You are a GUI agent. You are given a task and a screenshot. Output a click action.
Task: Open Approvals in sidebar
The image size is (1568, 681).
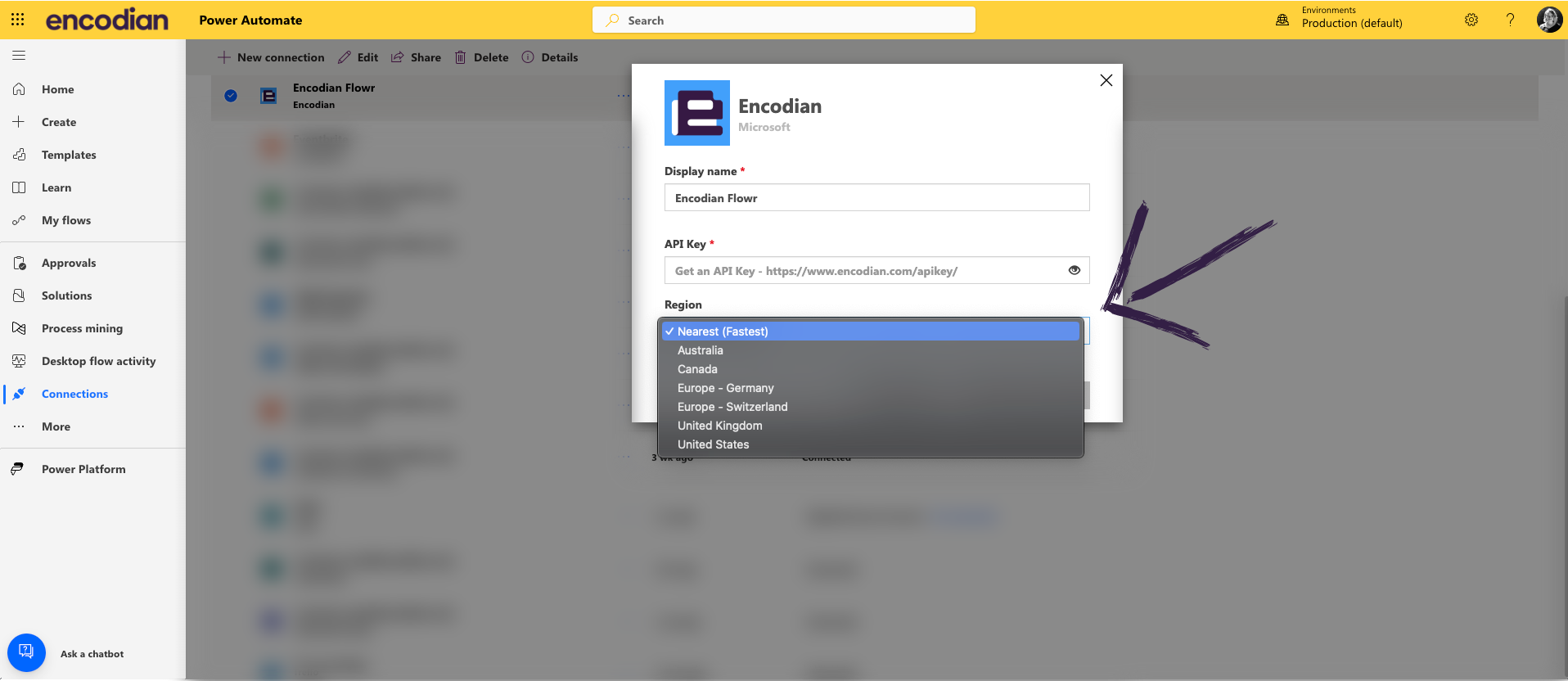69,263
